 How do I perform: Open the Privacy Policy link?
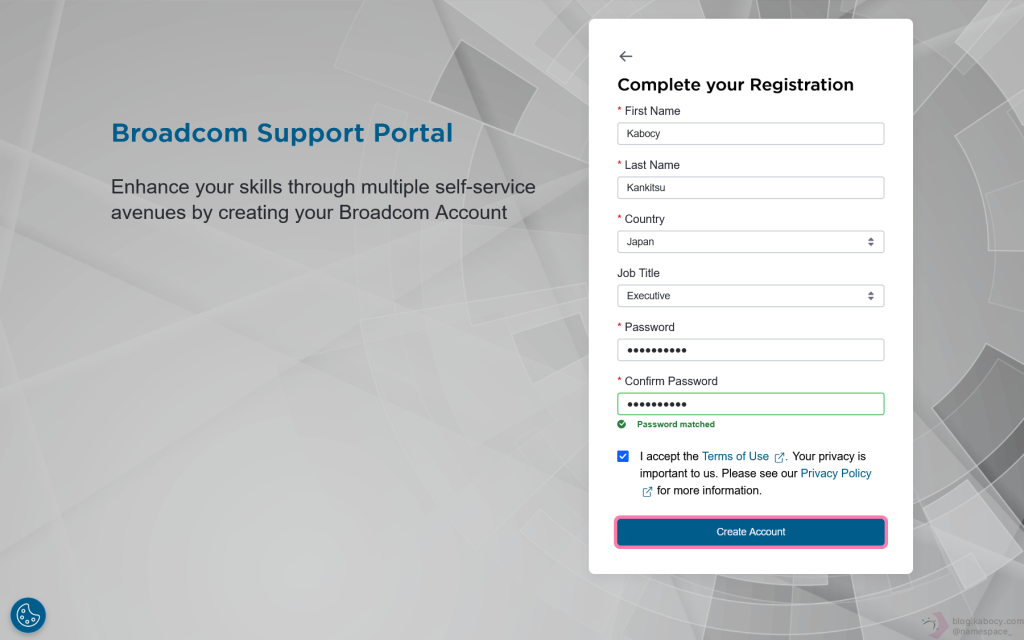tap(836, 473)
